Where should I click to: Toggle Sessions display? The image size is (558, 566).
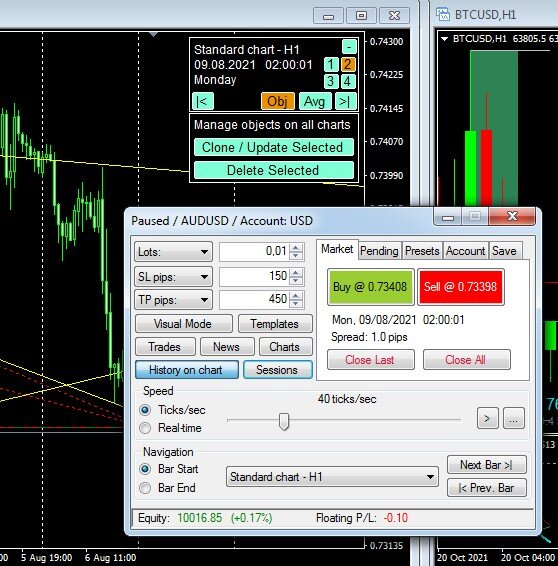point(278,370)
